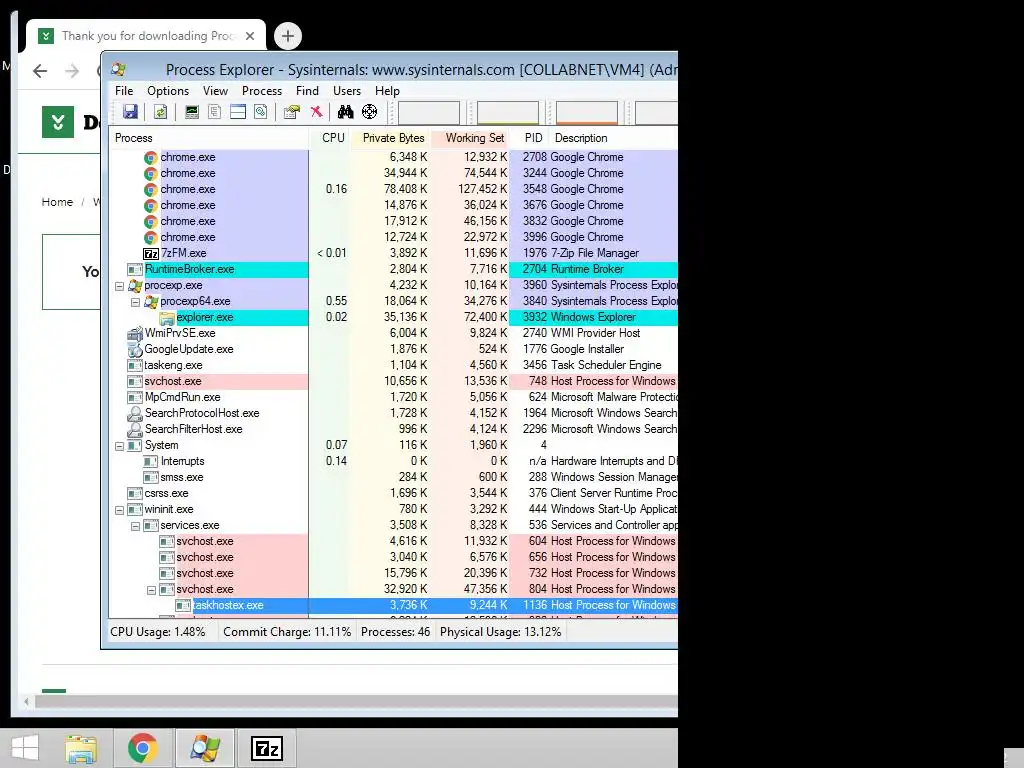The height and width of the screenshot is (768, 1024).
Task: Sort by the Private Bytes column header
Action: (392, 138)
